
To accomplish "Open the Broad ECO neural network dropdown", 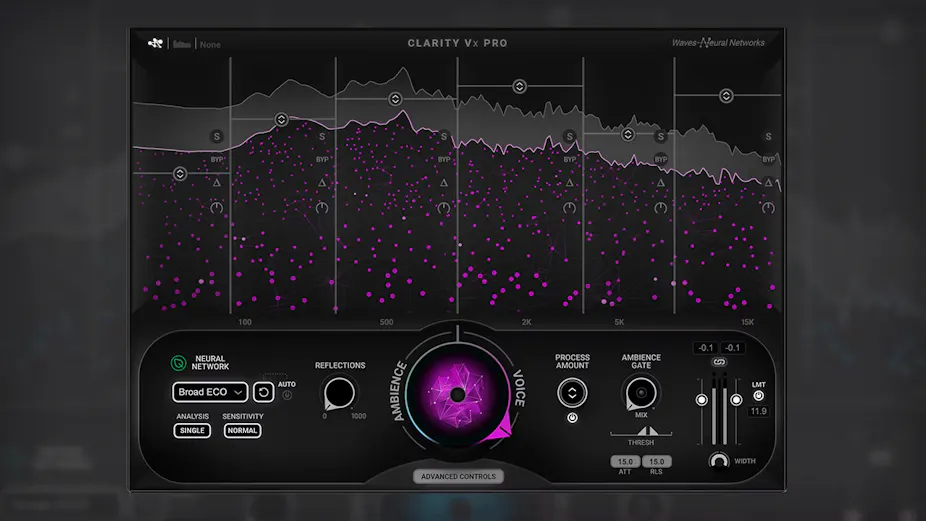I will point(210,392).
